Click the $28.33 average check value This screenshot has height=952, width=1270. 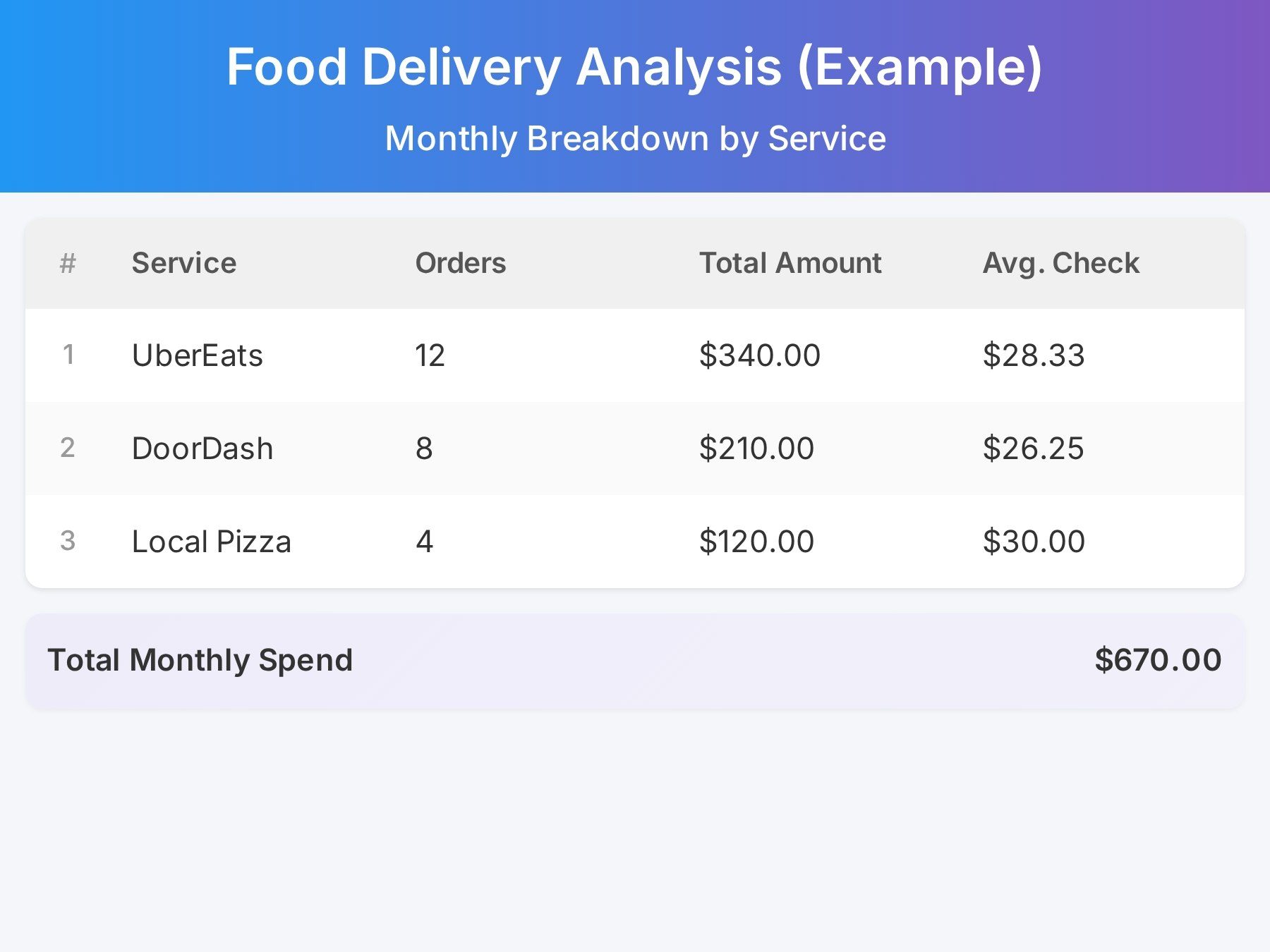[1034, 355]
